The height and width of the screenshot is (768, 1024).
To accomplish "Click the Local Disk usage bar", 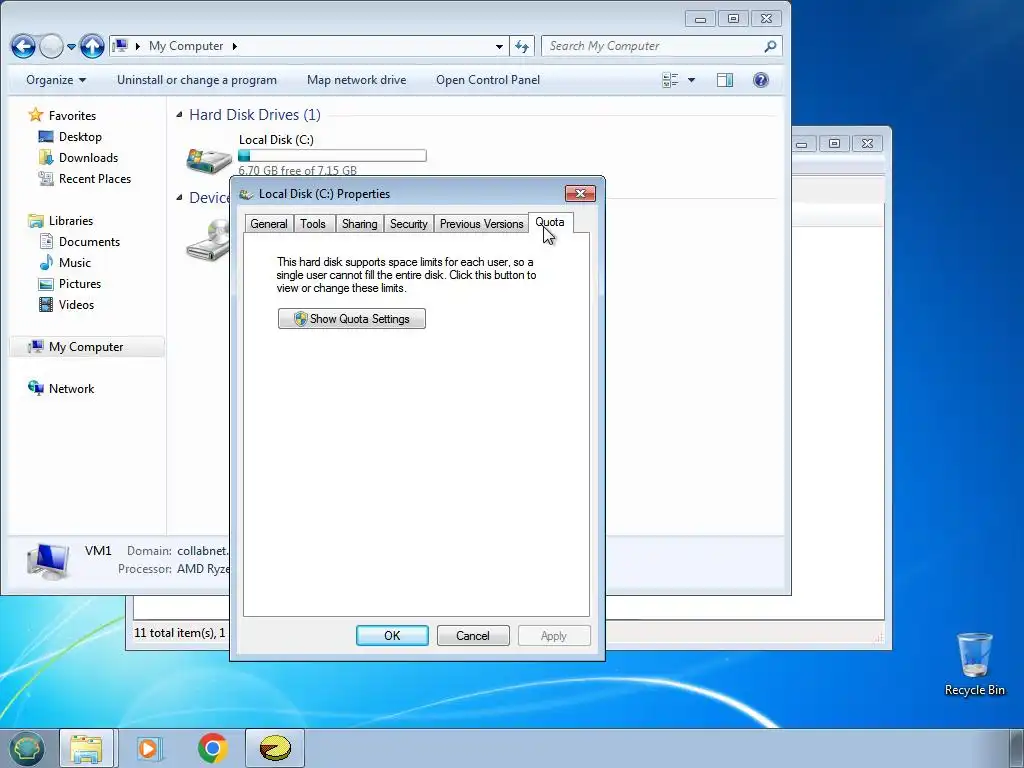I will (x=332, y=155).
